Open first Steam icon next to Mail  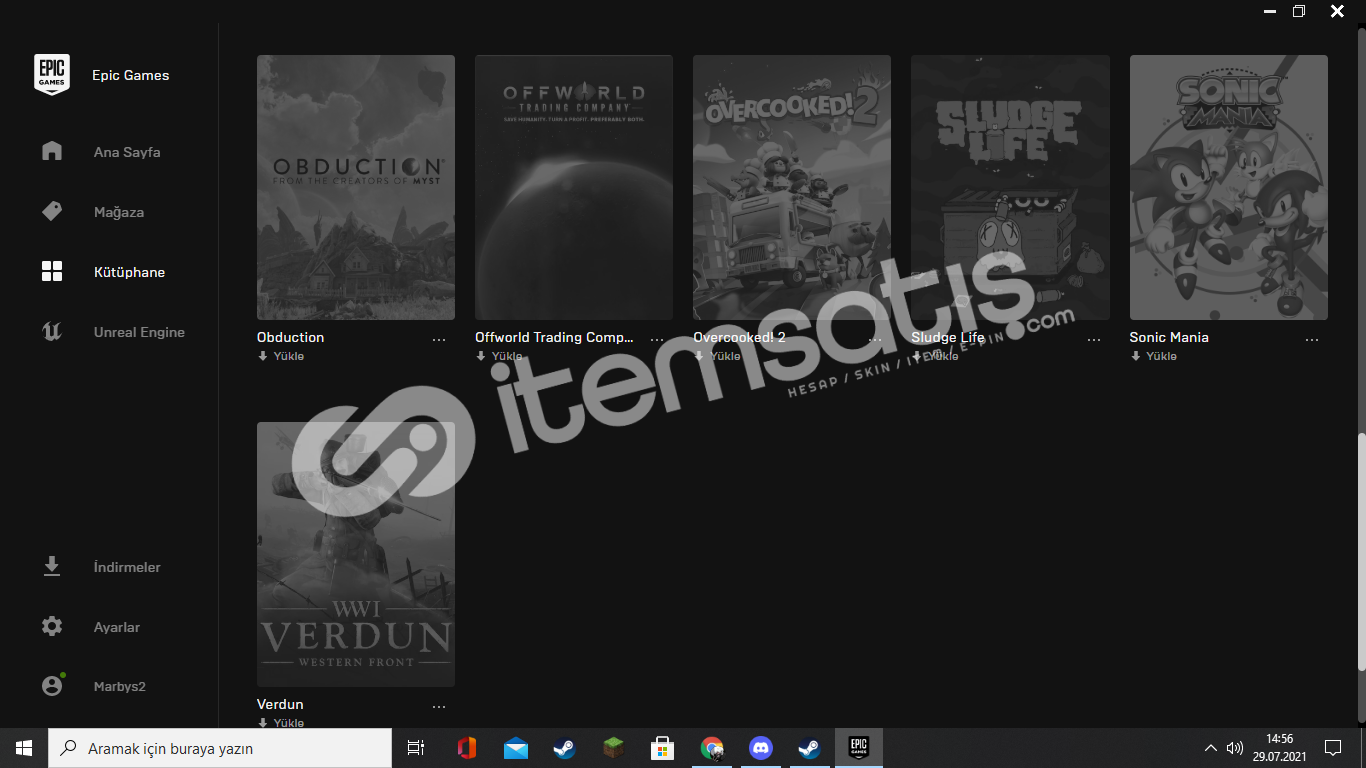(x=564, y=748)
